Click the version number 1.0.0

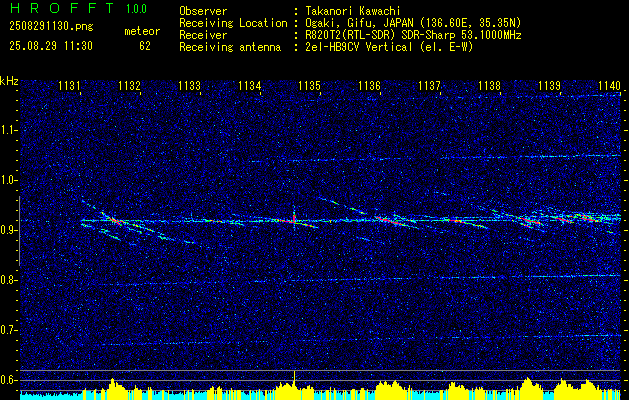point(136,9)
